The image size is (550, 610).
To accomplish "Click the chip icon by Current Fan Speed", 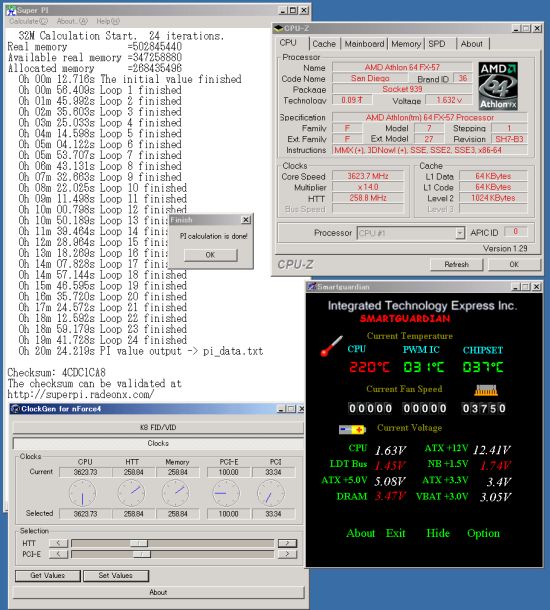I will (x=486, y=390).
